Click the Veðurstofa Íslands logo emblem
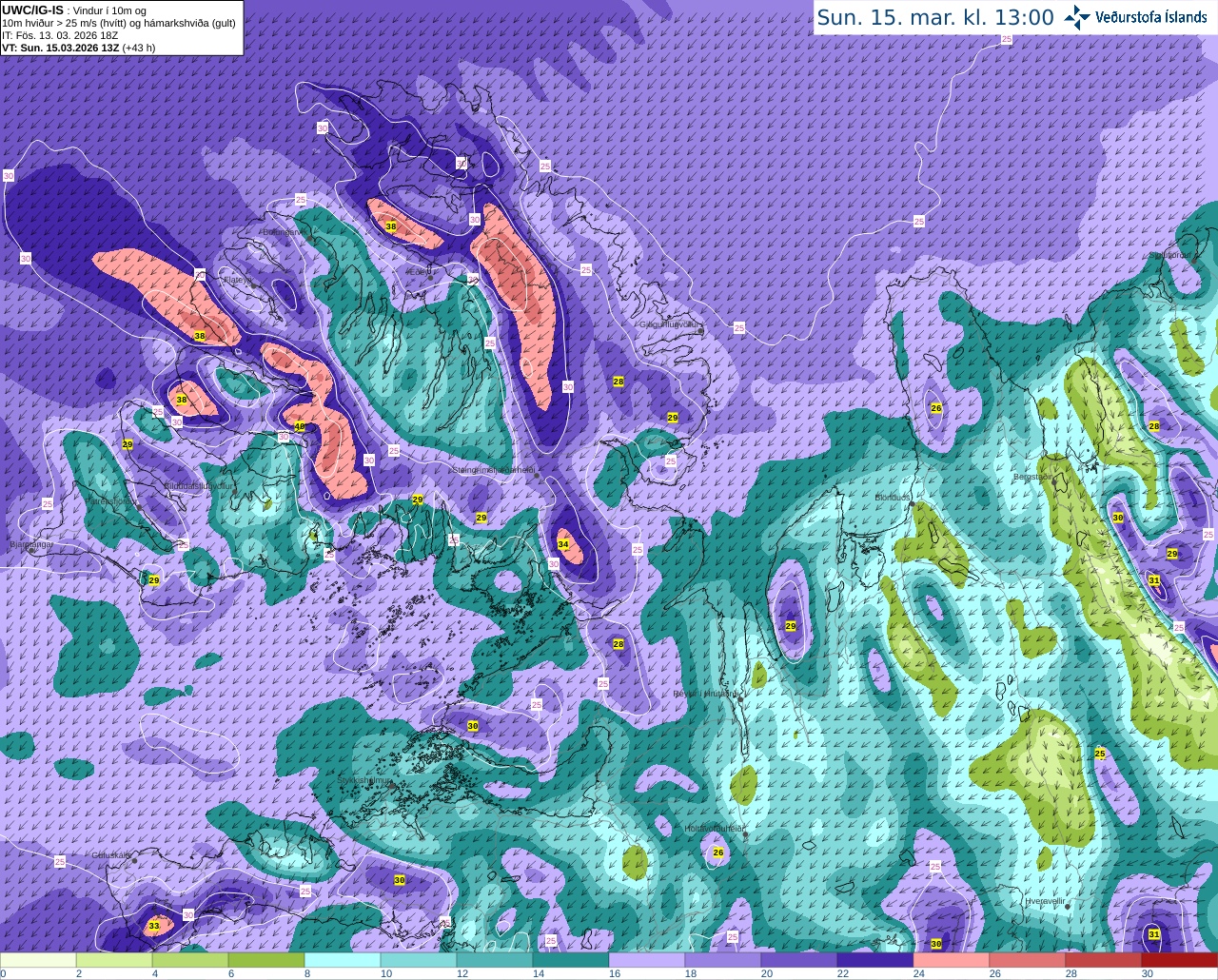Image resolution: width=1218 pixels, height=980 pixels. point(1077,17)
